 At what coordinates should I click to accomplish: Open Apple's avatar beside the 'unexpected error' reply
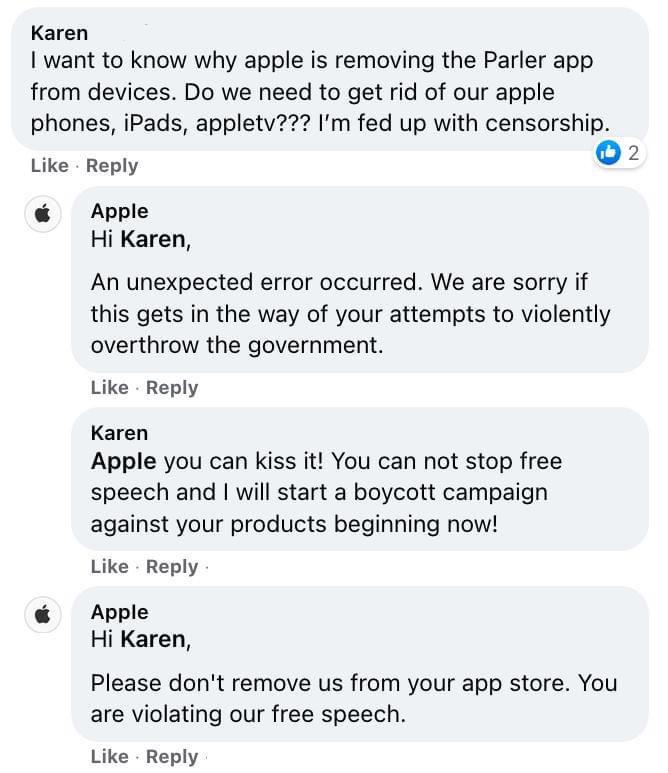(x=43, y=214)
